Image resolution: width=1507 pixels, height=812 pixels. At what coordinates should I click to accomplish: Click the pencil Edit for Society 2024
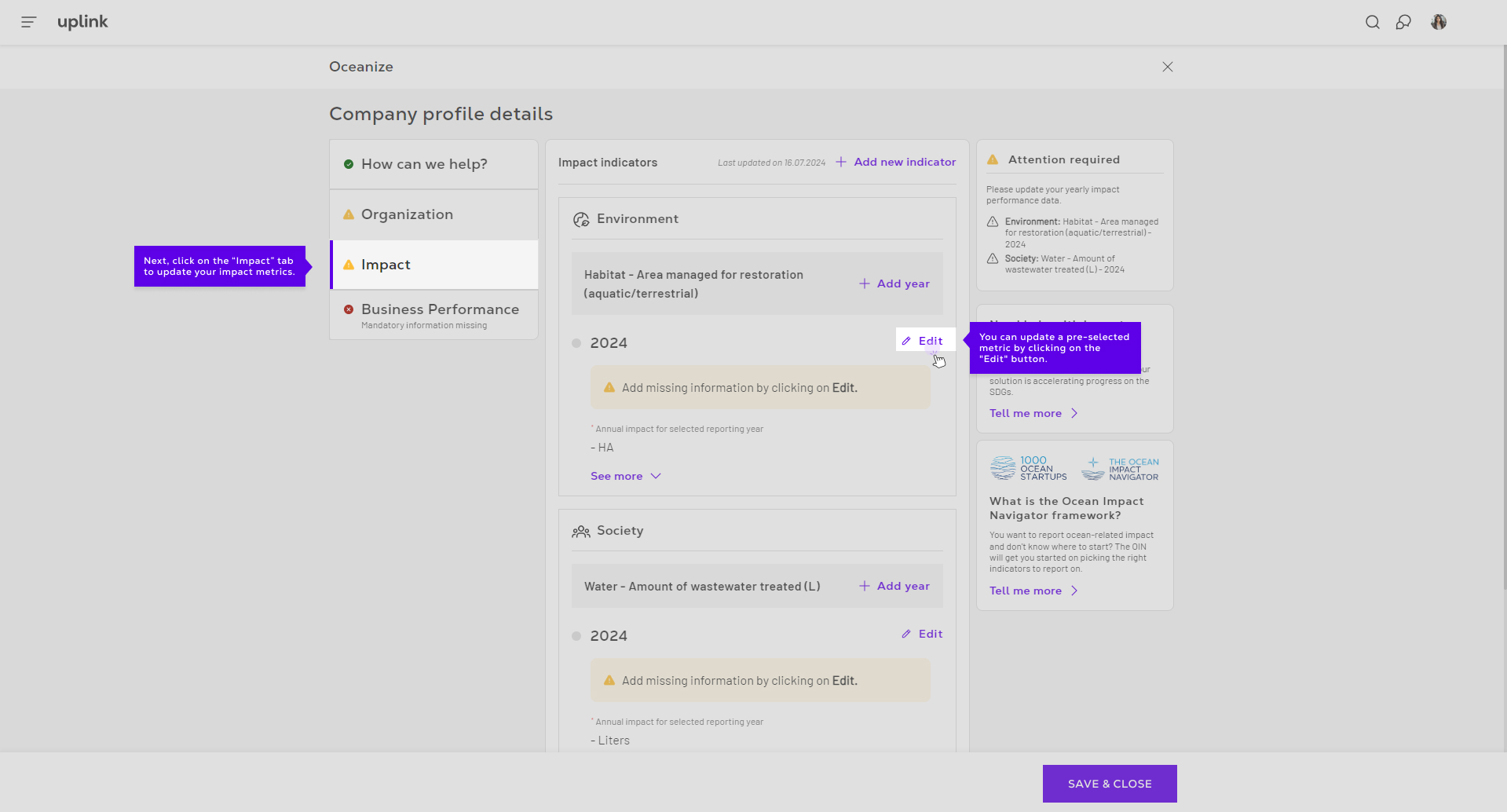point(922,634)
